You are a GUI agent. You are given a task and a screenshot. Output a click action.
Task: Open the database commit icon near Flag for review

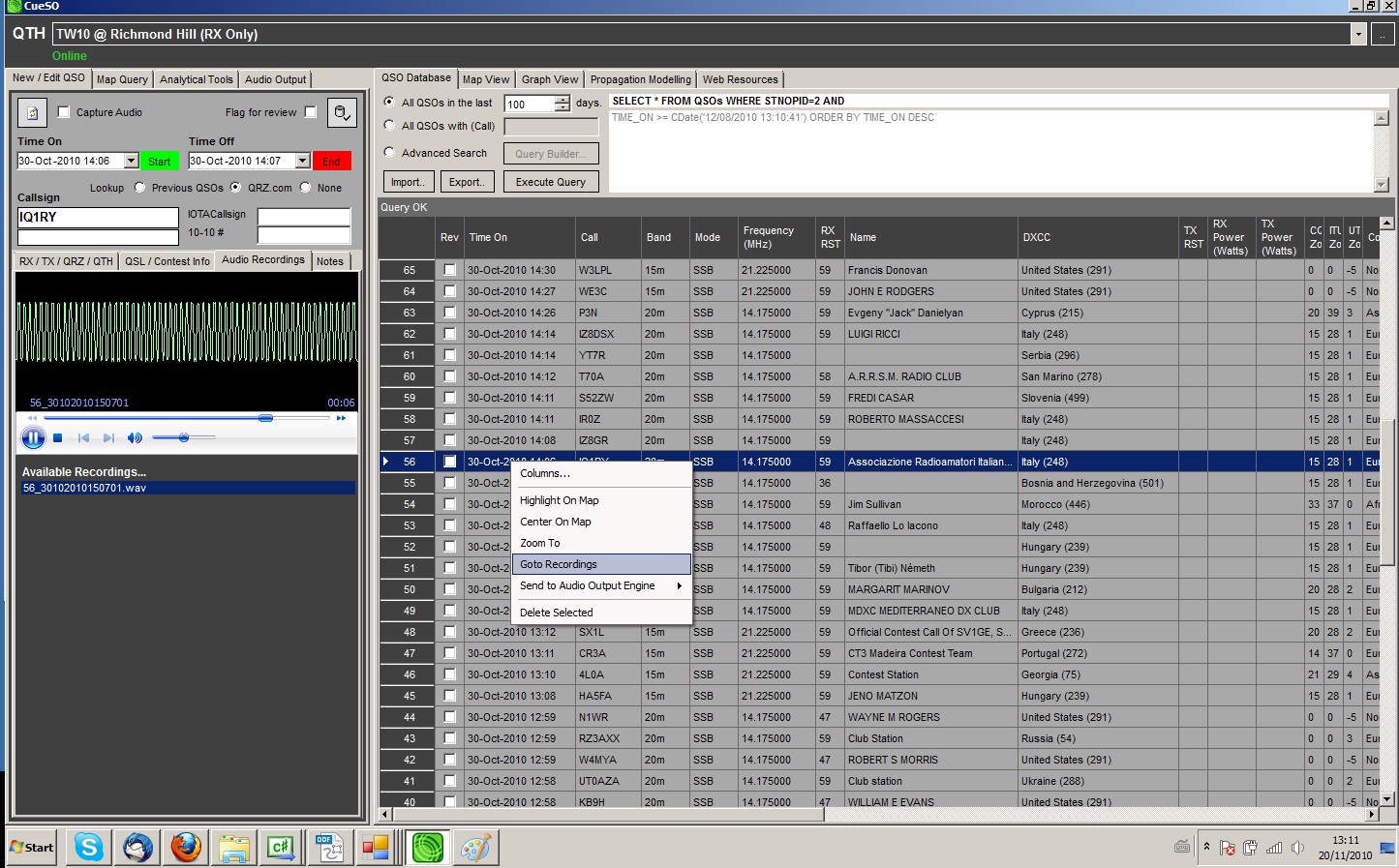pyautogui.click(x=342, y=112)
